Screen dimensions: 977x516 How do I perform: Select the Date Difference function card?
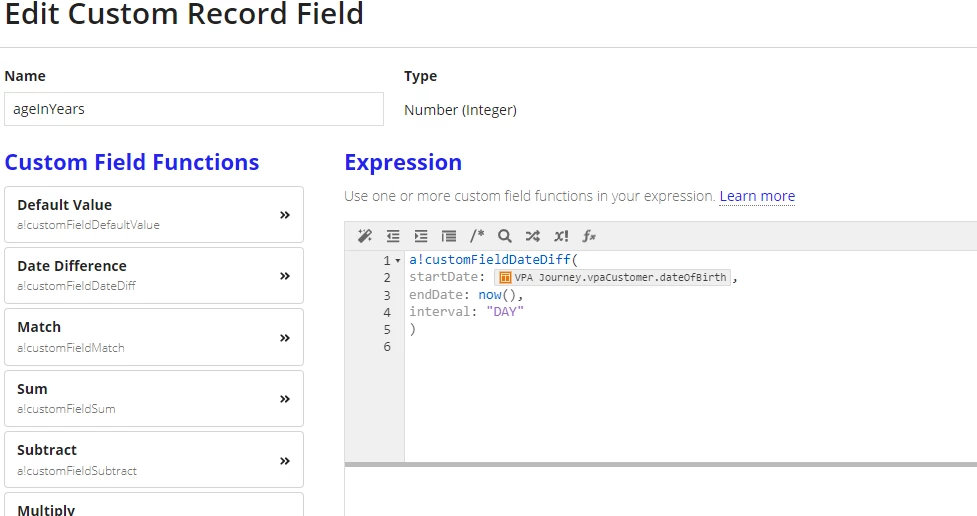(154, 275)
